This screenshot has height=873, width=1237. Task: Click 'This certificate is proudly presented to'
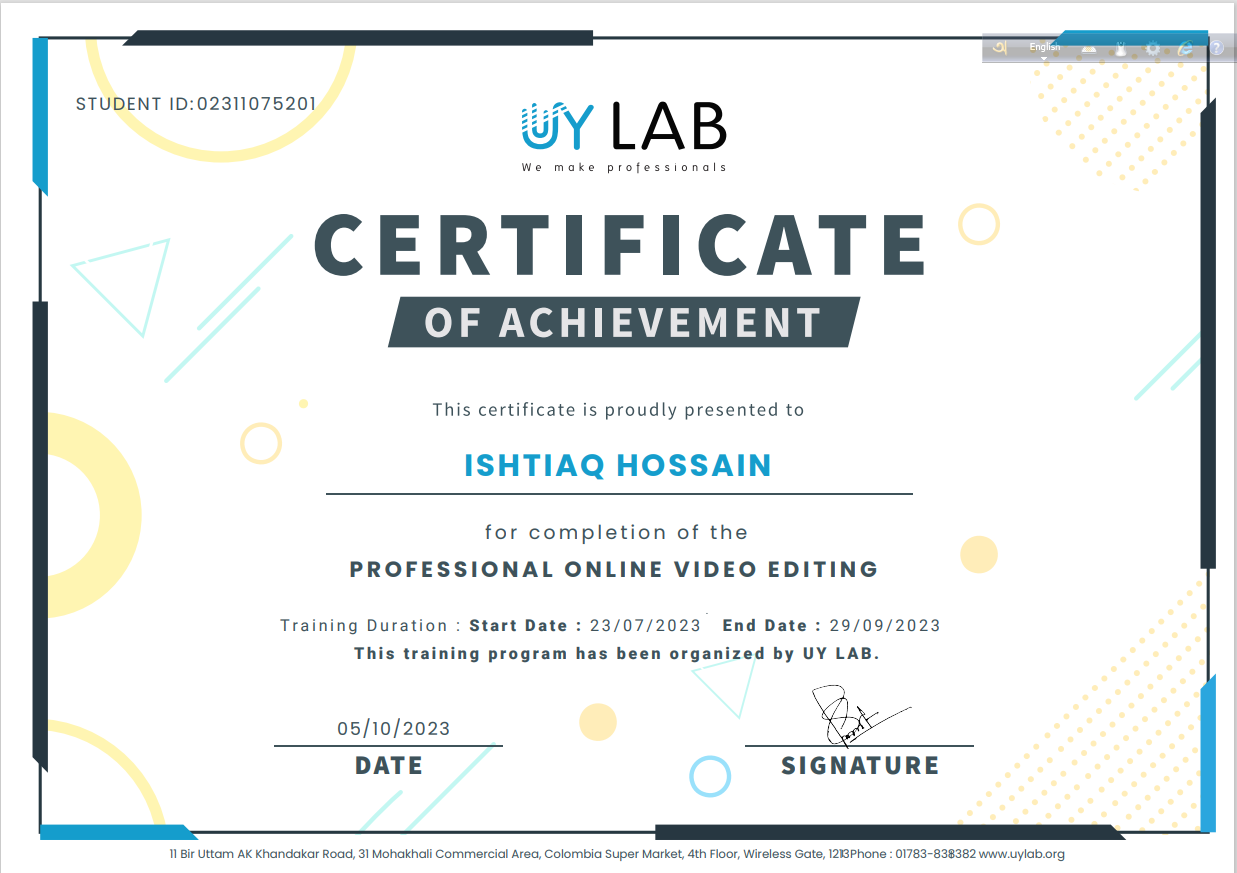pos(618,409)
